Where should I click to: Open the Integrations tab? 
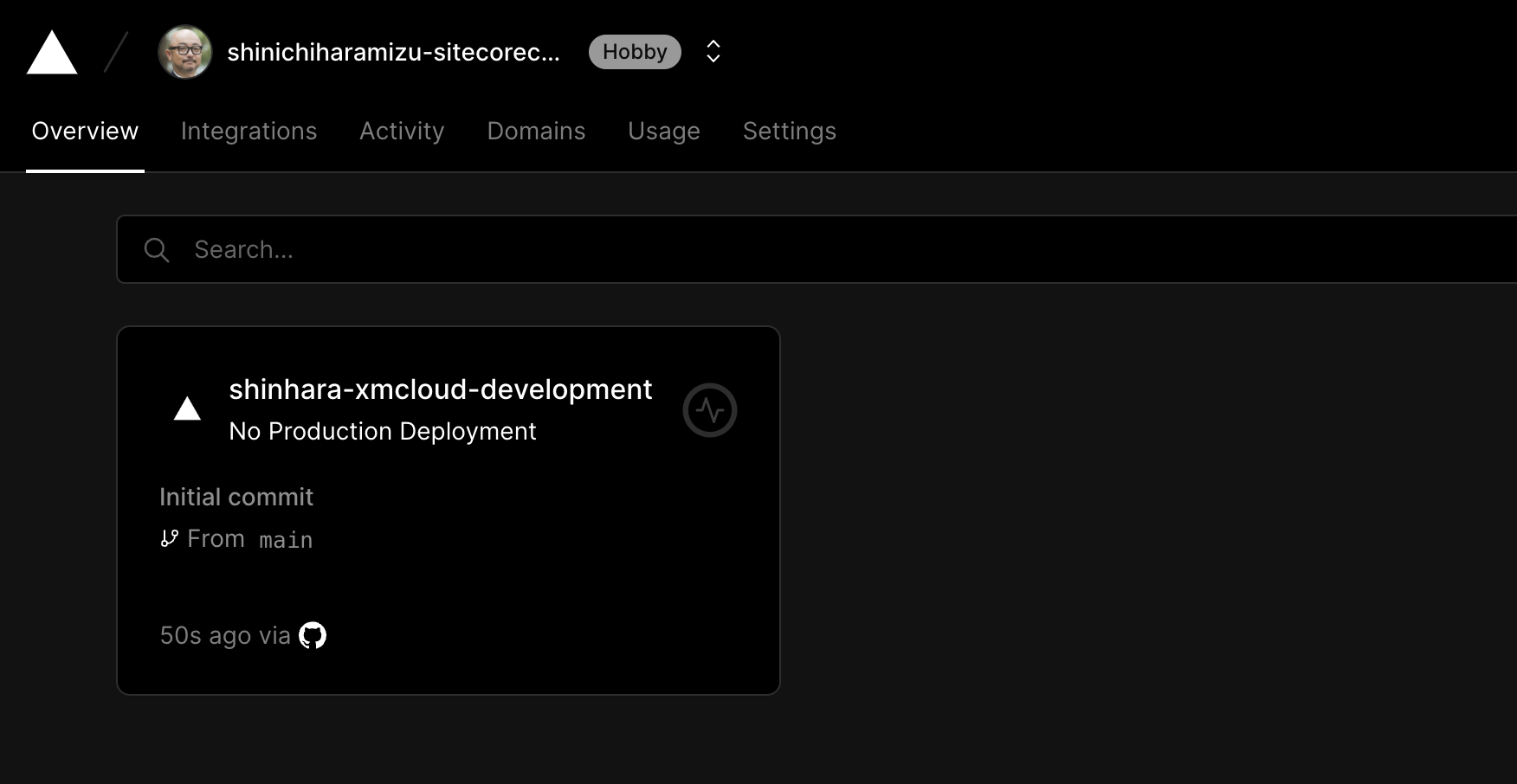tap(249, 131)
